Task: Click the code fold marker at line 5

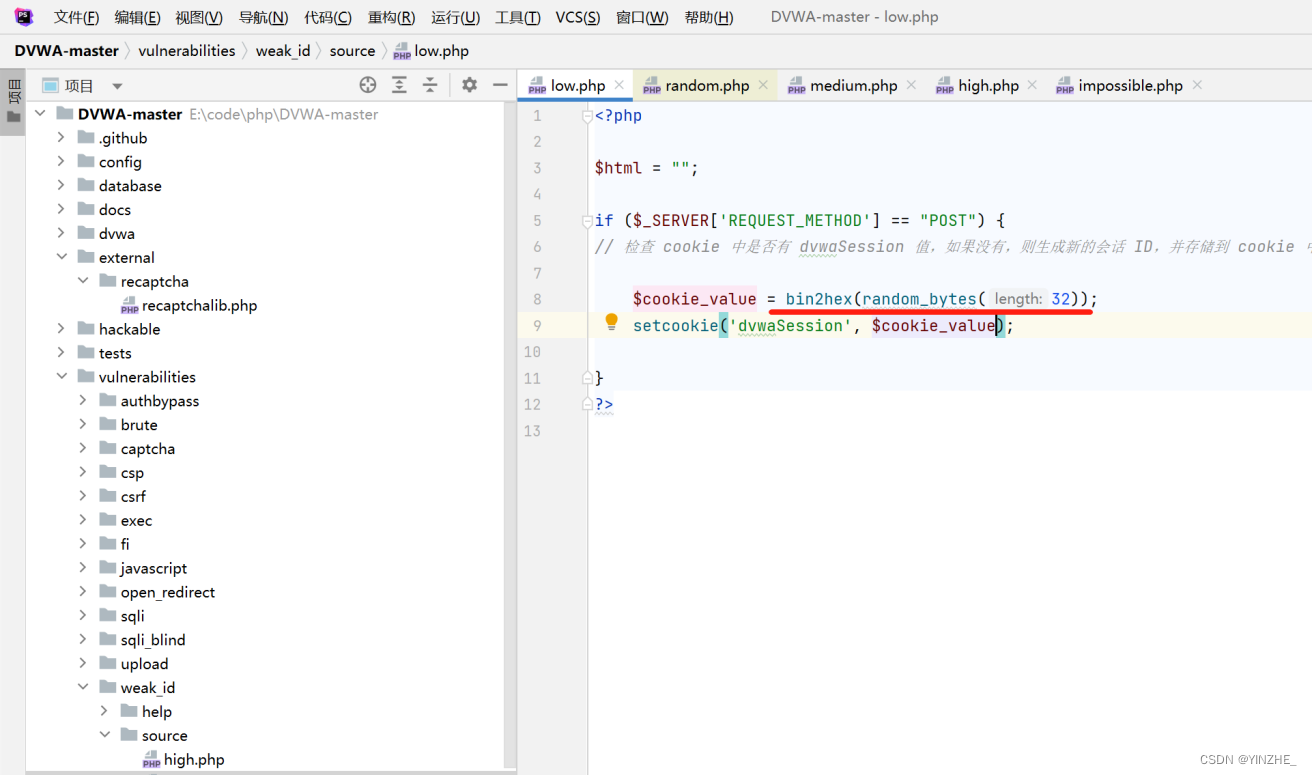Action: point(589,221)
